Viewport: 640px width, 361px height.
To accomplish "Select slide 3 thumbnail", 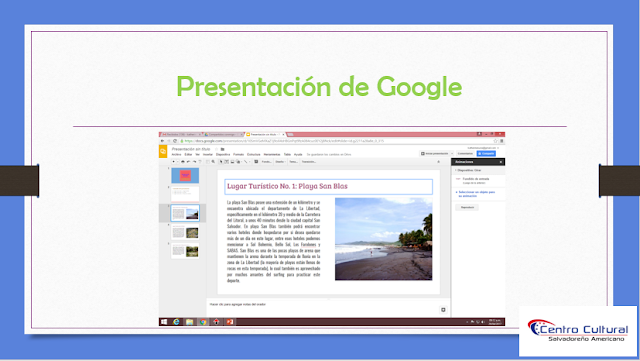I will 185,213.
